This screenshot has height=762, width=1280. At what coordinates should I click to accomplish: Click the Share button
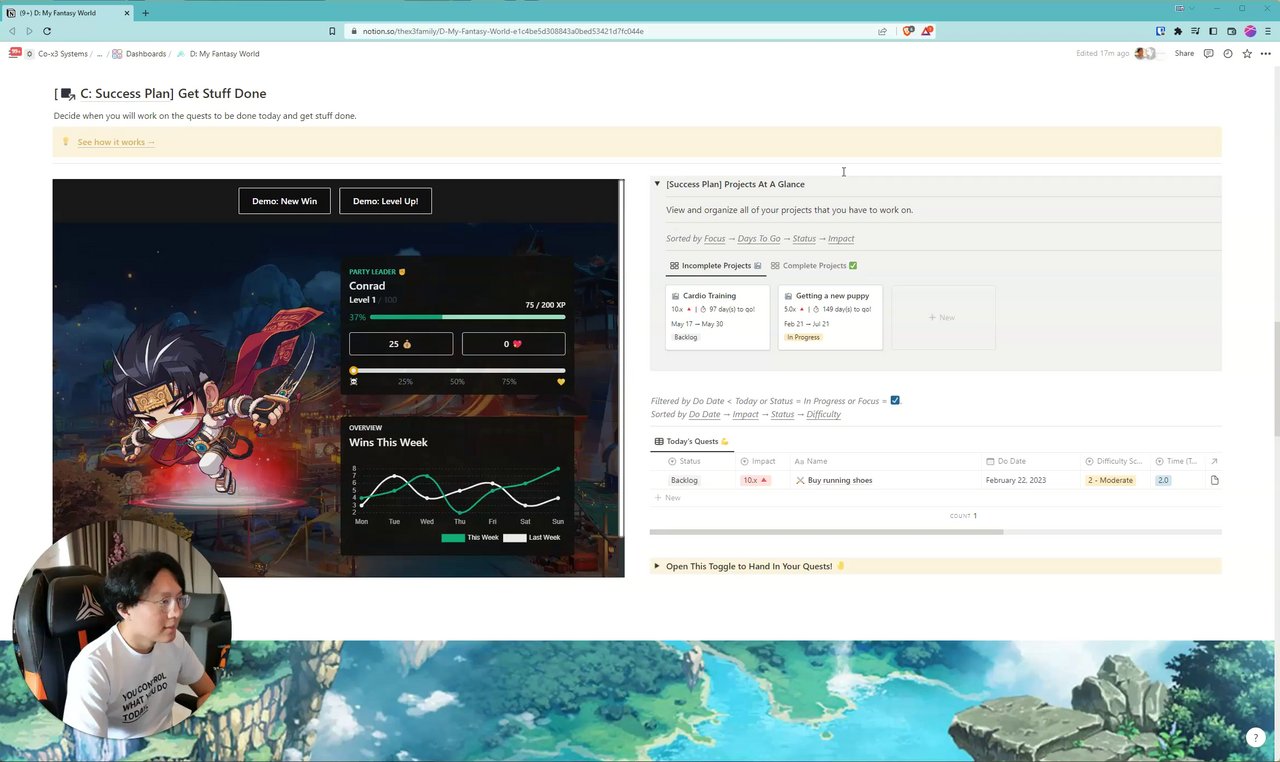1184,53
